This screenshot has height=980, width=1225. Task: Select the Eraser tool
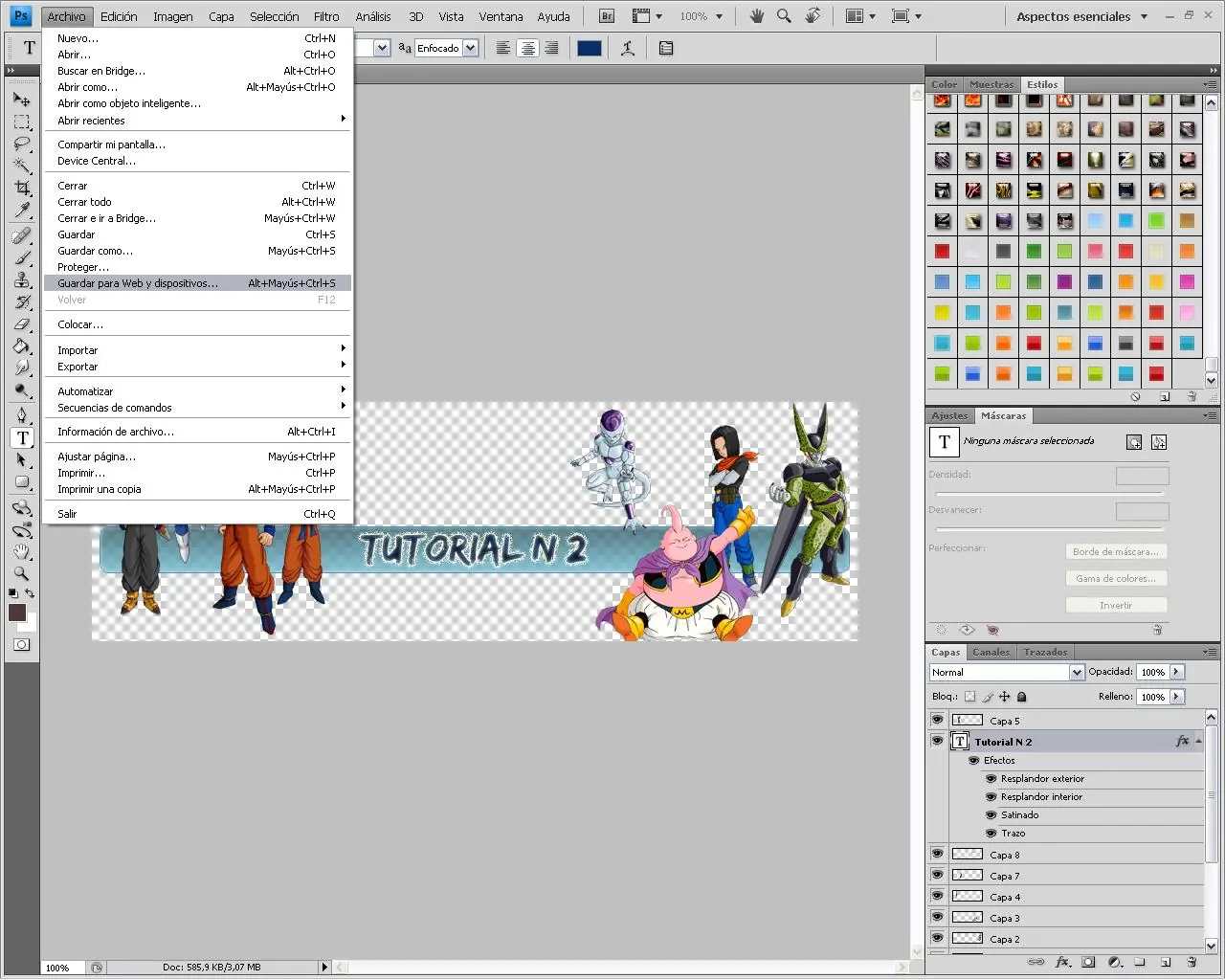coord(22,323)
